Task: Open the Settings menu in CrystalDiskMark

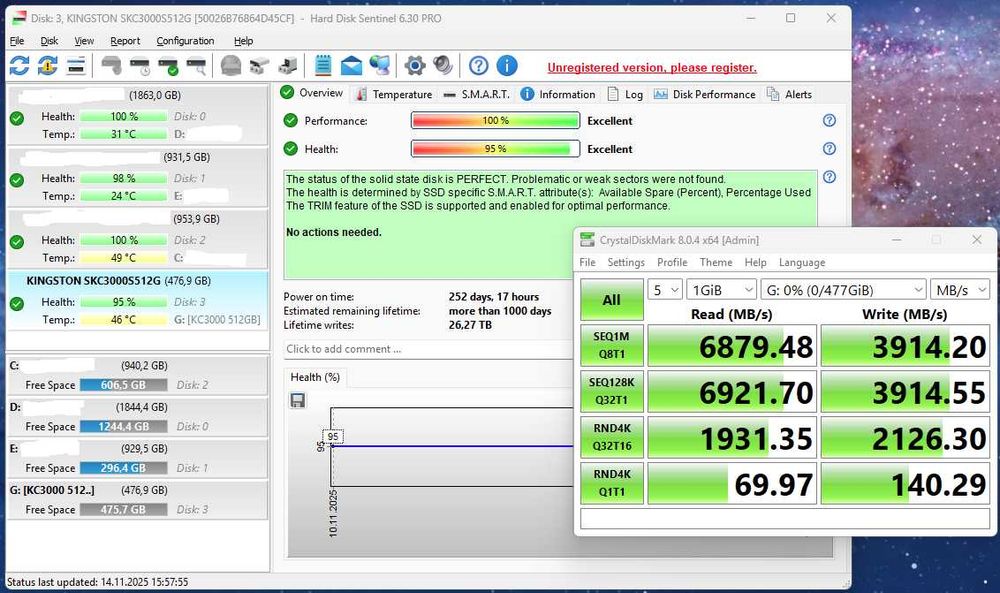Action: pos(626,262)
